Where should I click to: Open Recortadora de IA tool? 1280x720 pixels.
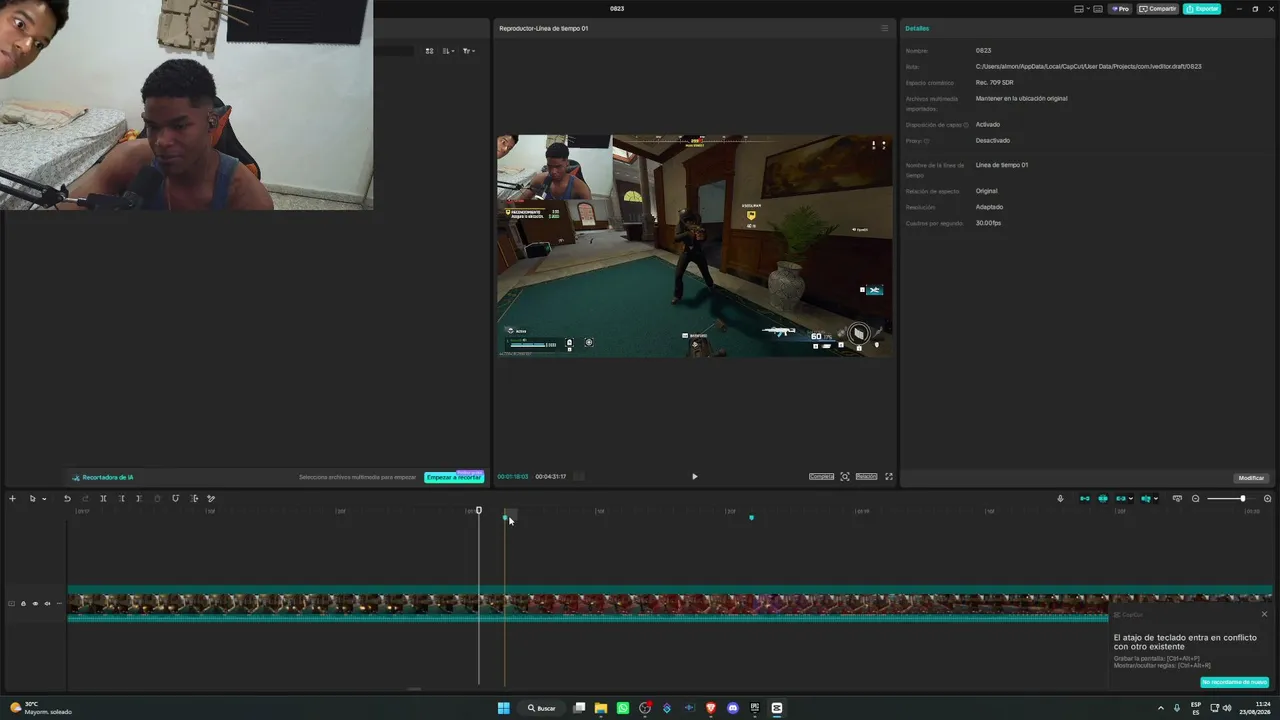[x=103, y=477]
